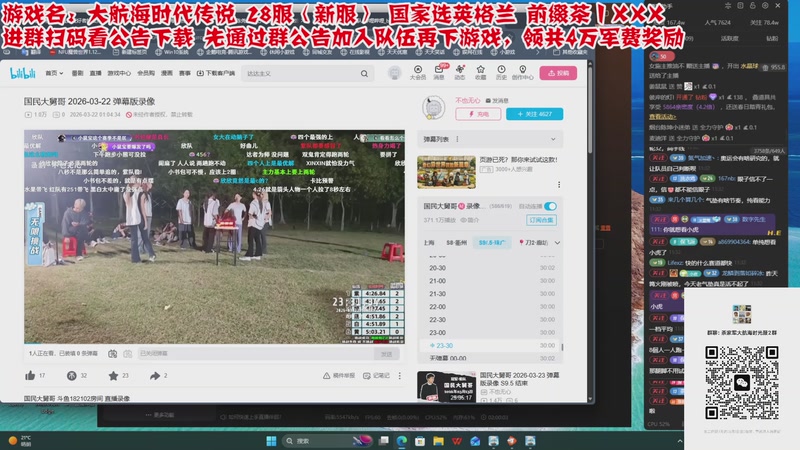Viewport: 800px width, 450px height.
Task: Open the 2026-03-23 弹幕版录像 recommended thumbnail
Action: (446, 387)
